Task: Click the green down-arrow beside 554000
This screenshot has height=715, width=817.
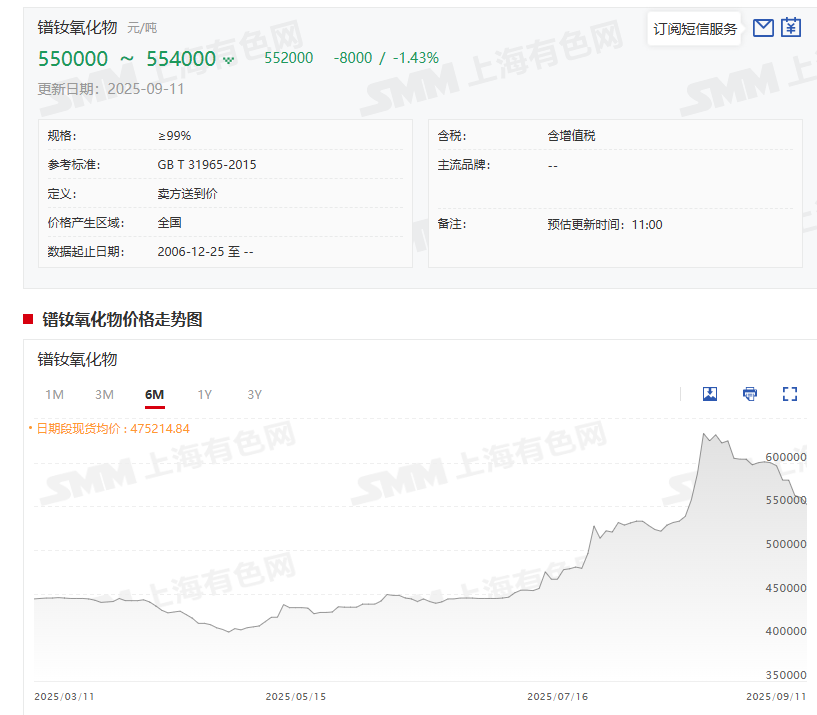Action: click(x=228, y=60)
